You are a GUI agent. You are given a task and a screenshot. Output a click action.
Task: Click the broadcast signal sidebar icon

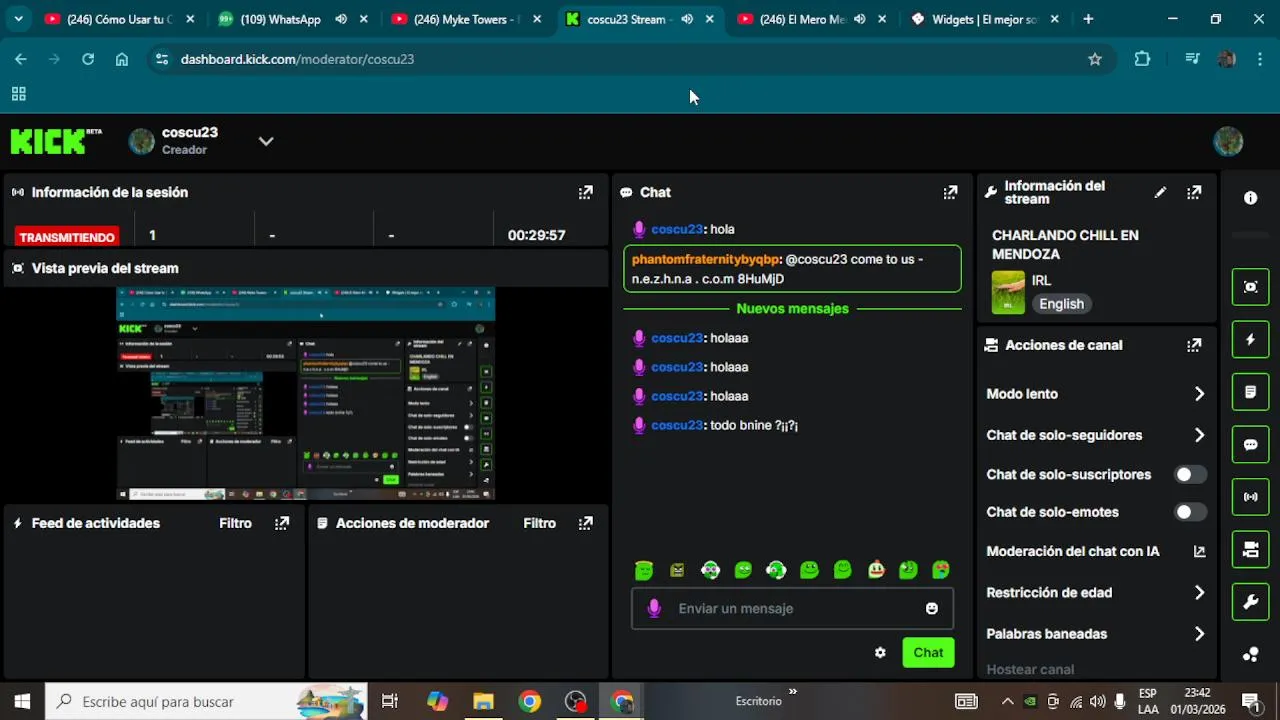(x=1250, y=497)
